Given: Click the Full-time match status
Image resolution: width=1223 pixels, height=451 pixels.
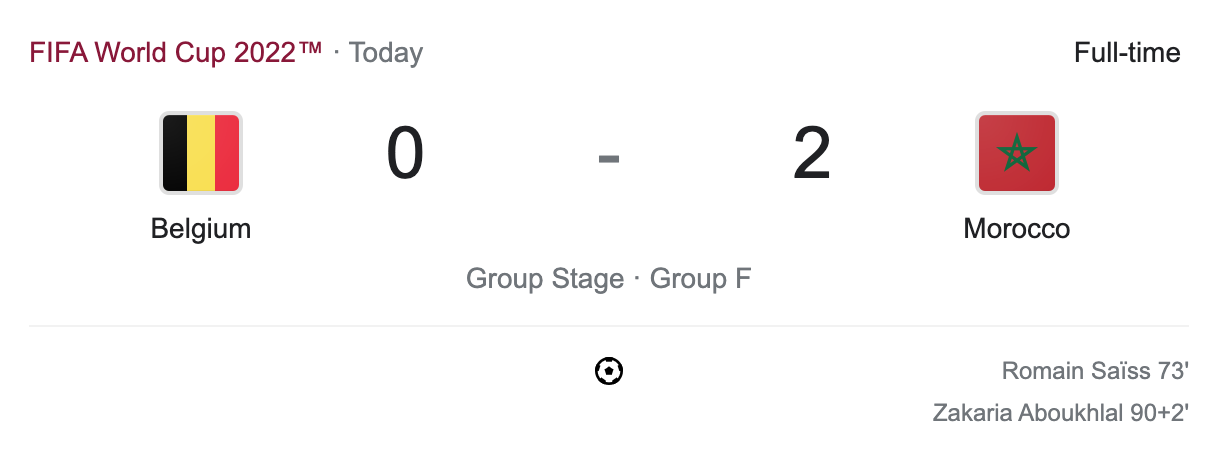Looking at the screenshot, I should (1127, 52).
